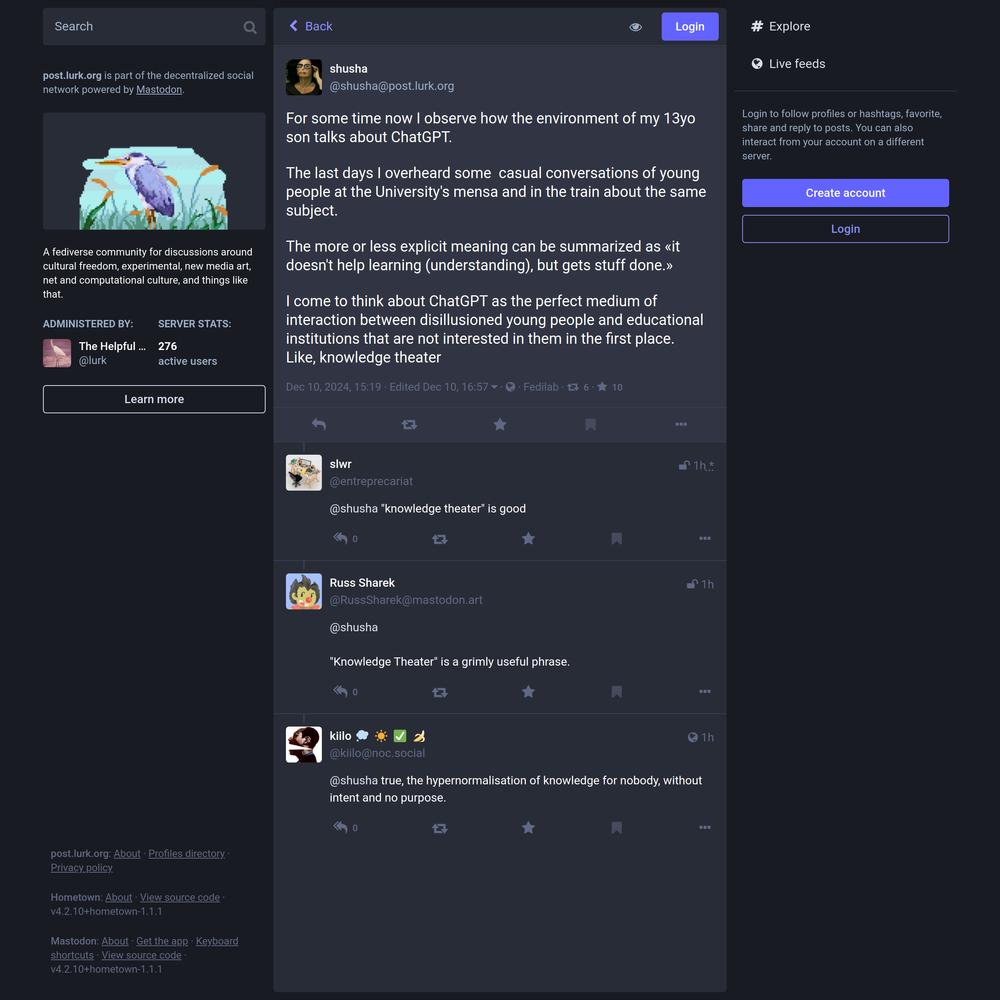This screenshot has width=1000, height=1000.
Task: Go back with the Back link
Action: tap(311, 26)
